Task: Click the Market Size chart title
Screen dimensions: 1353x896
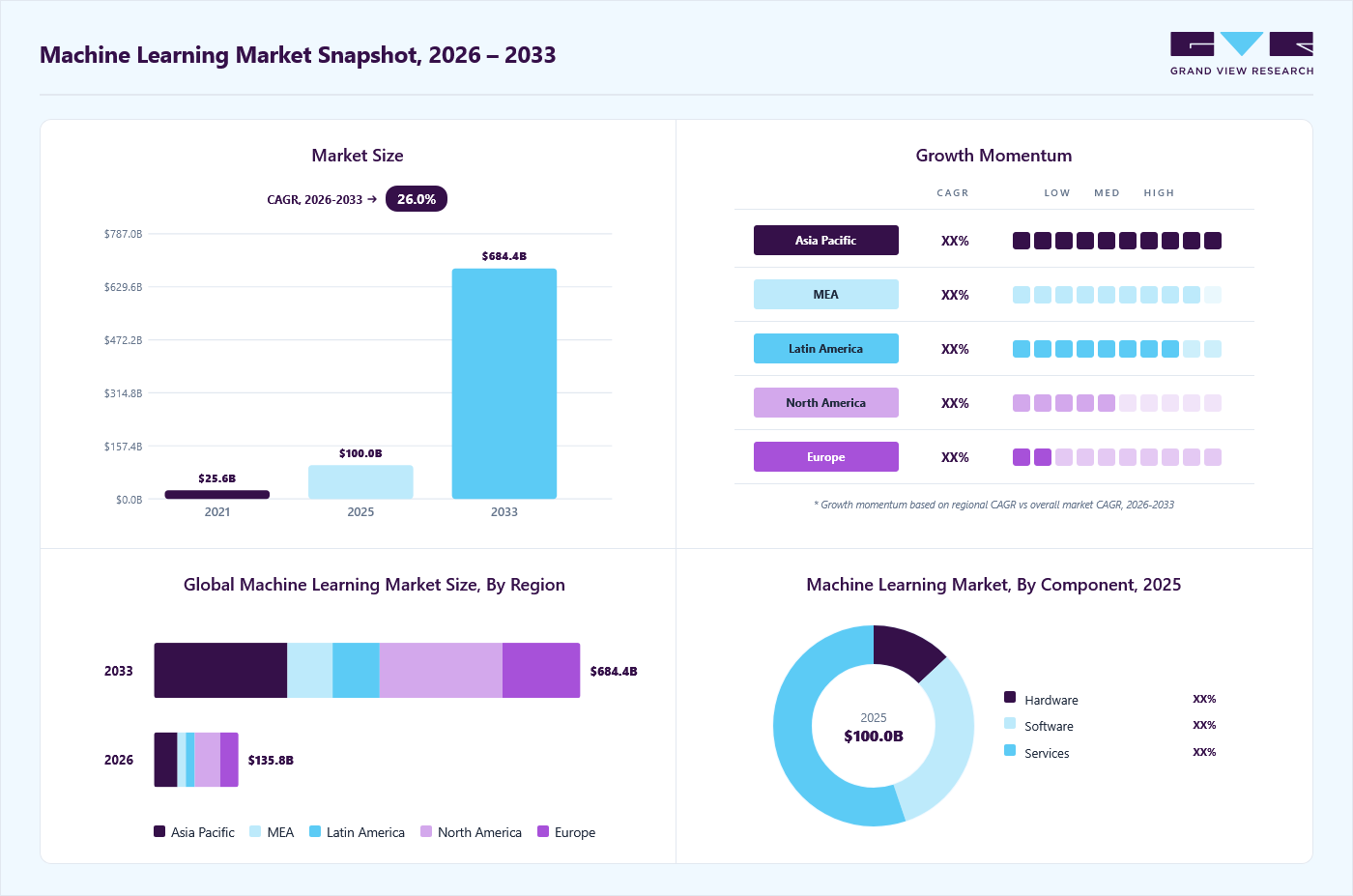Action: (x=358, y=156)
